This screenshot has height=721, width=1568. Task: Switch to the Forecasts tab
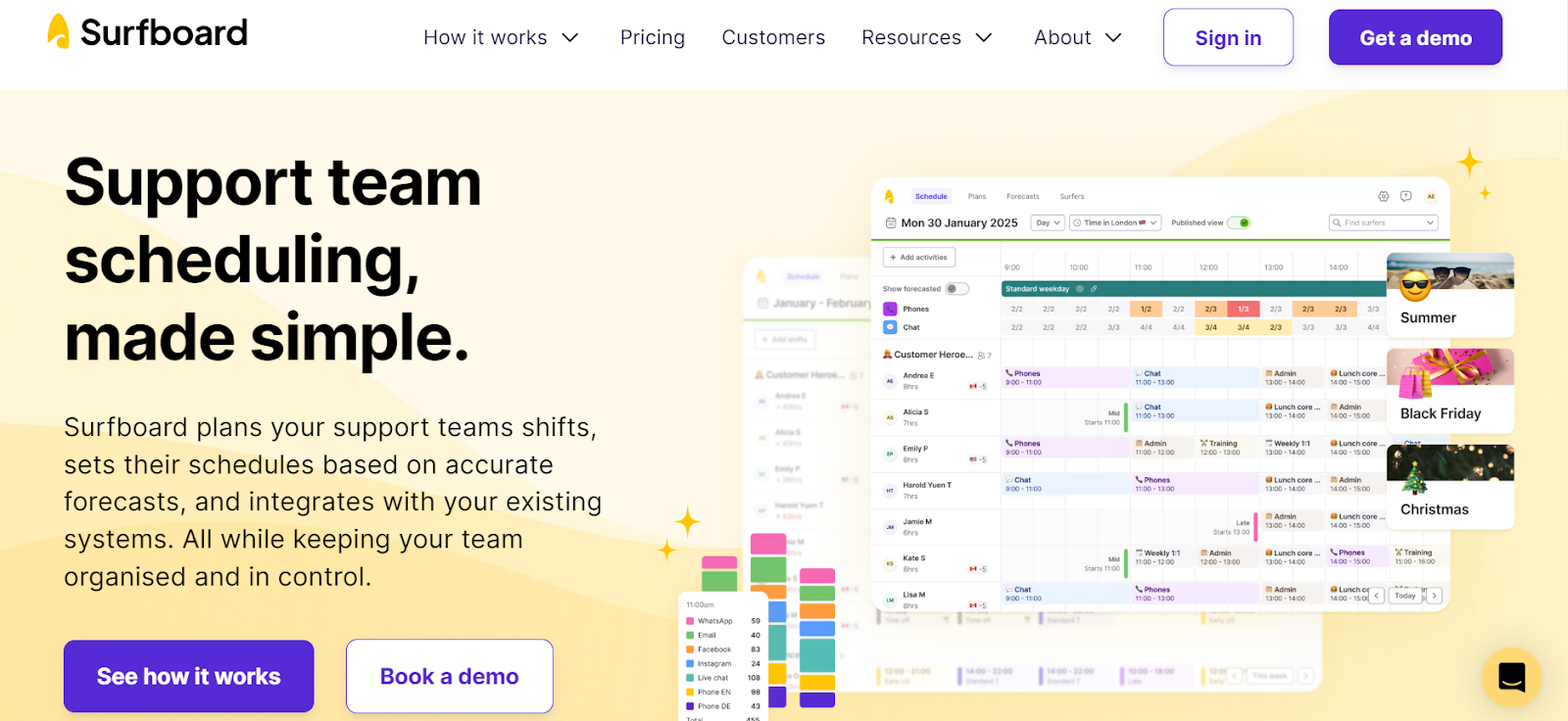point(1023,196)
